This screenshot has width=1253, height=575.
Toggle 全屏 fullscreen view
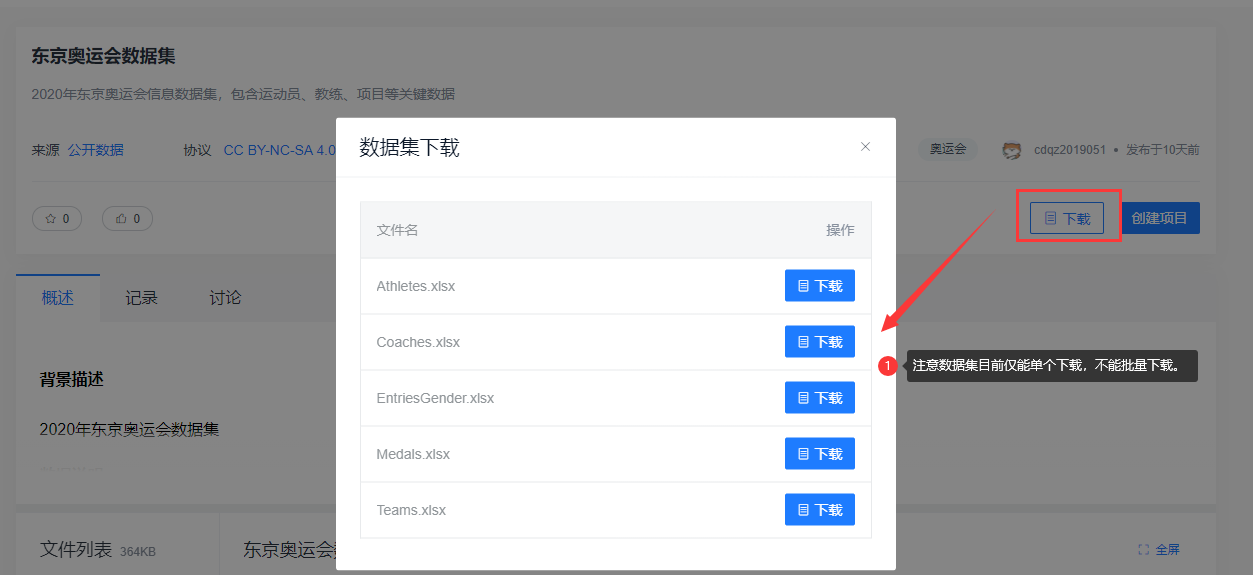click(1159, 549)
